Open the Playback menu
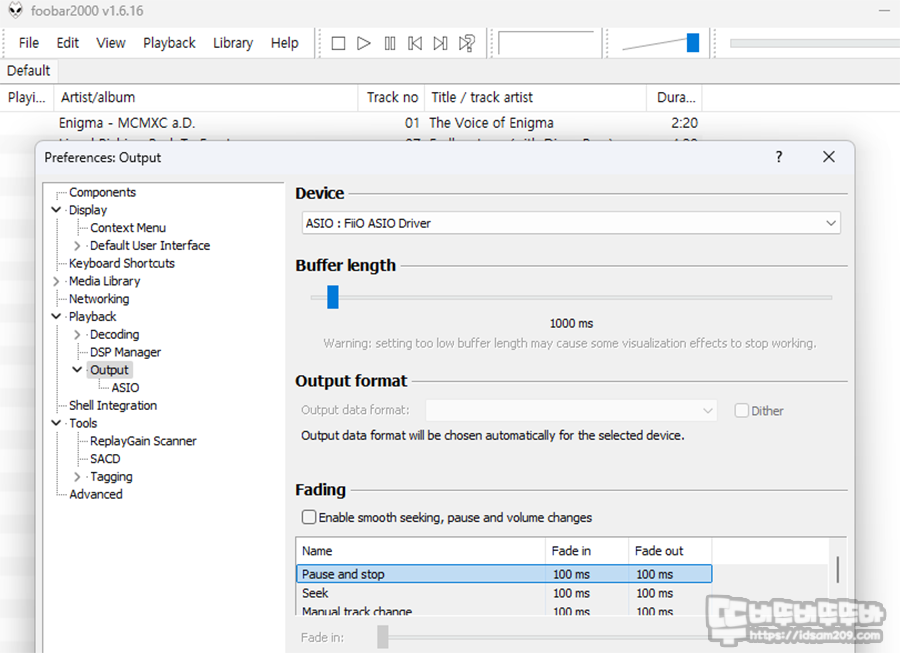 (169, 43)
